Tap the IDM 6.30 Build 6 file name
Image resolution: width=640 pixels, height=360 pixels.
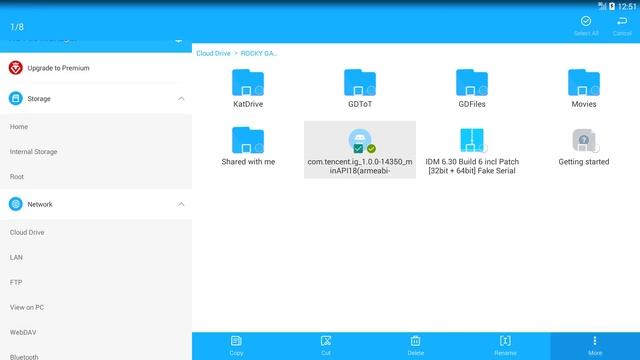click(472, 166)
